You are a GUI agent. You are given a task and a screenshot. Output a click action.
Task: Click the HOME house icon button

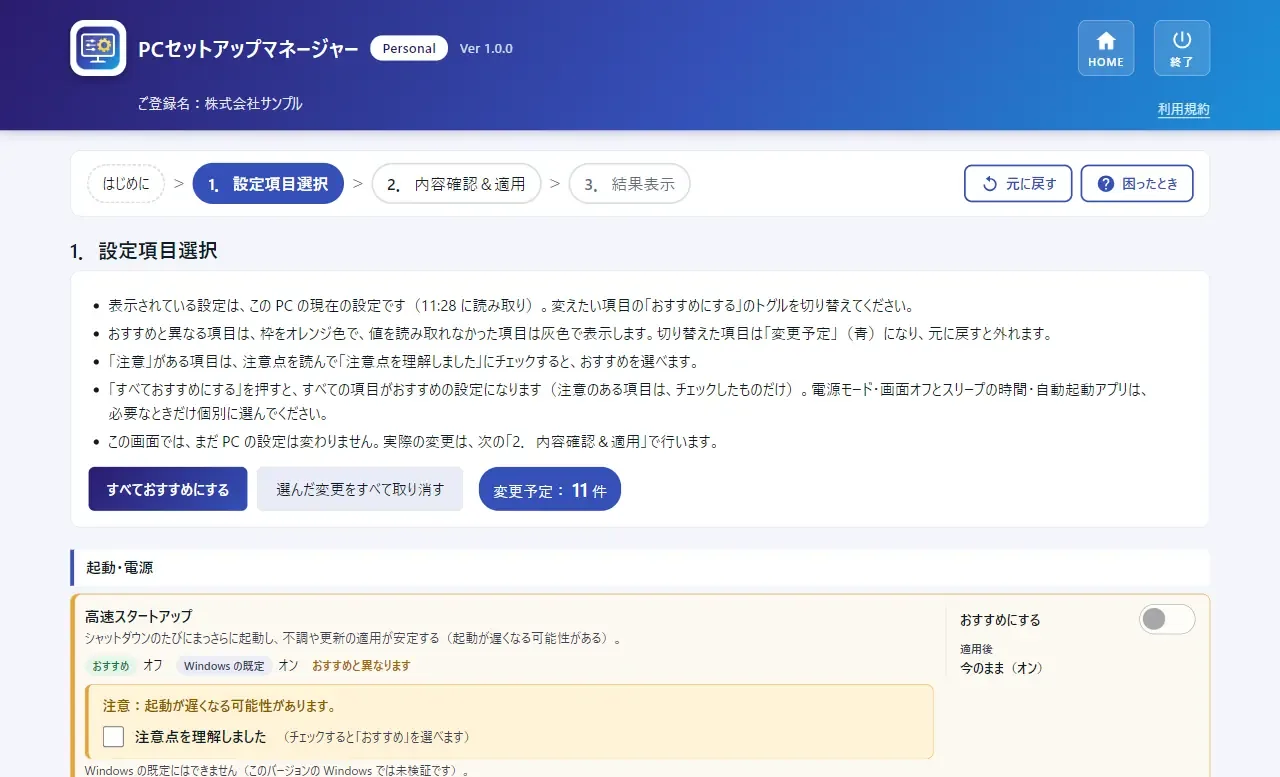[x=1106, y=48]
